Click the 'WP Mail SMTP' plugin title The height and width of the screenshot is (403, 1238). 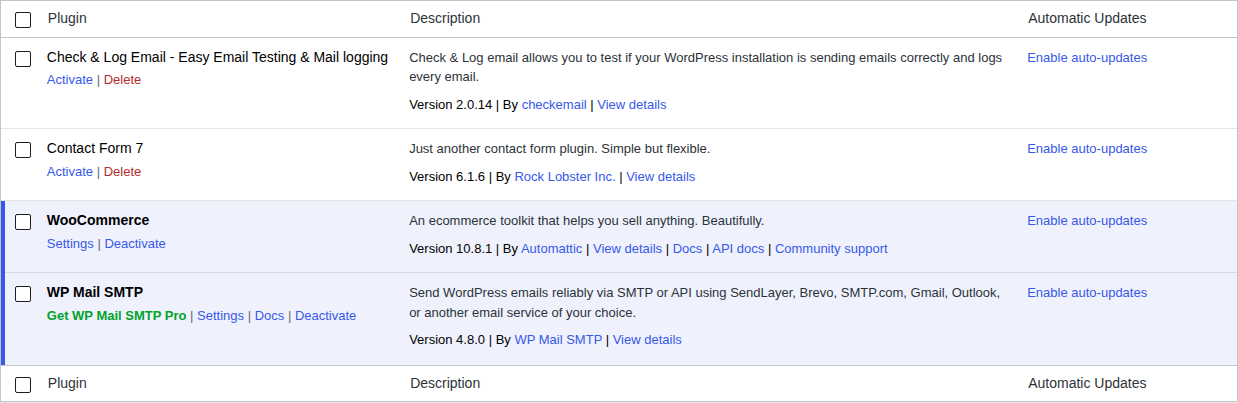pyautogui.click(x=95, y=292)
